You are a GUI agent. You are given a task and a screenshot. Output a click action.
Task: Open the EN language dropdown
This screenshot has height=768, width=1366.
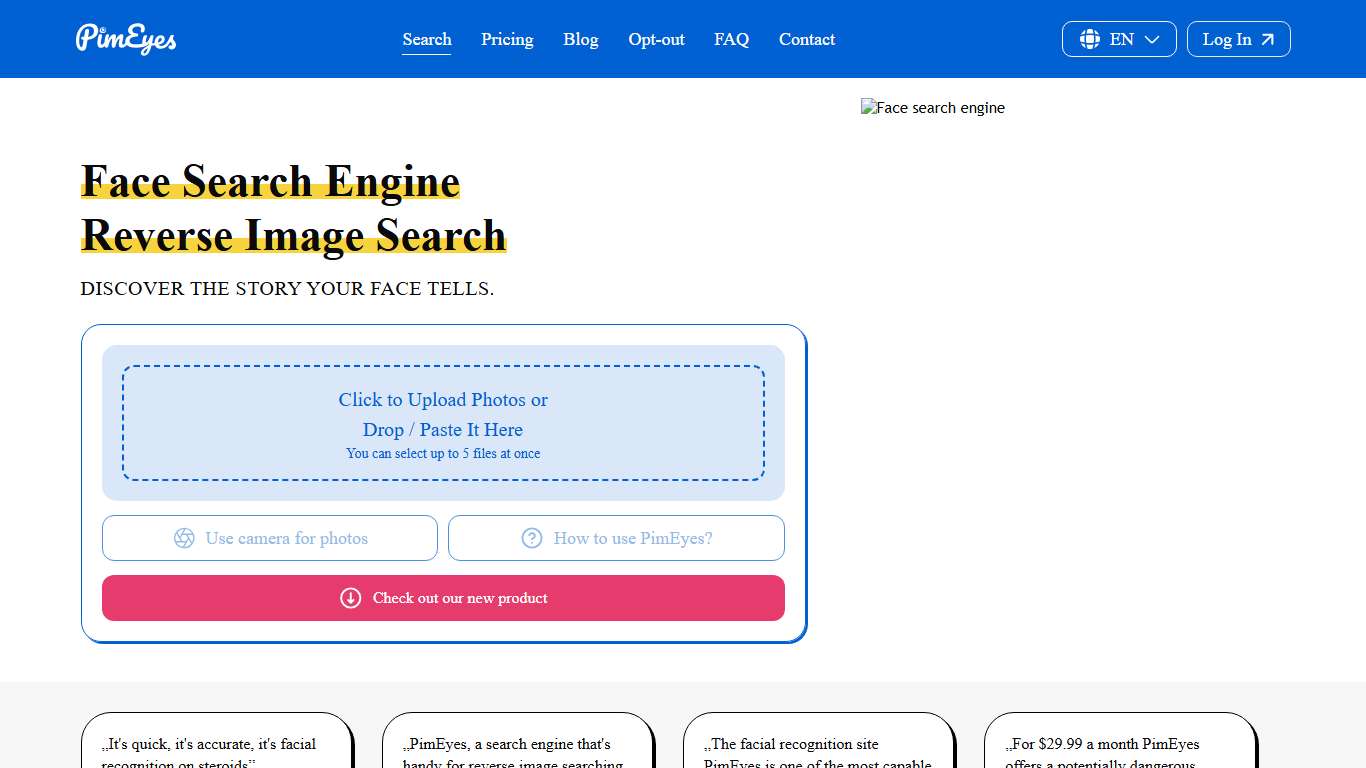click(x=1119, y=39)
